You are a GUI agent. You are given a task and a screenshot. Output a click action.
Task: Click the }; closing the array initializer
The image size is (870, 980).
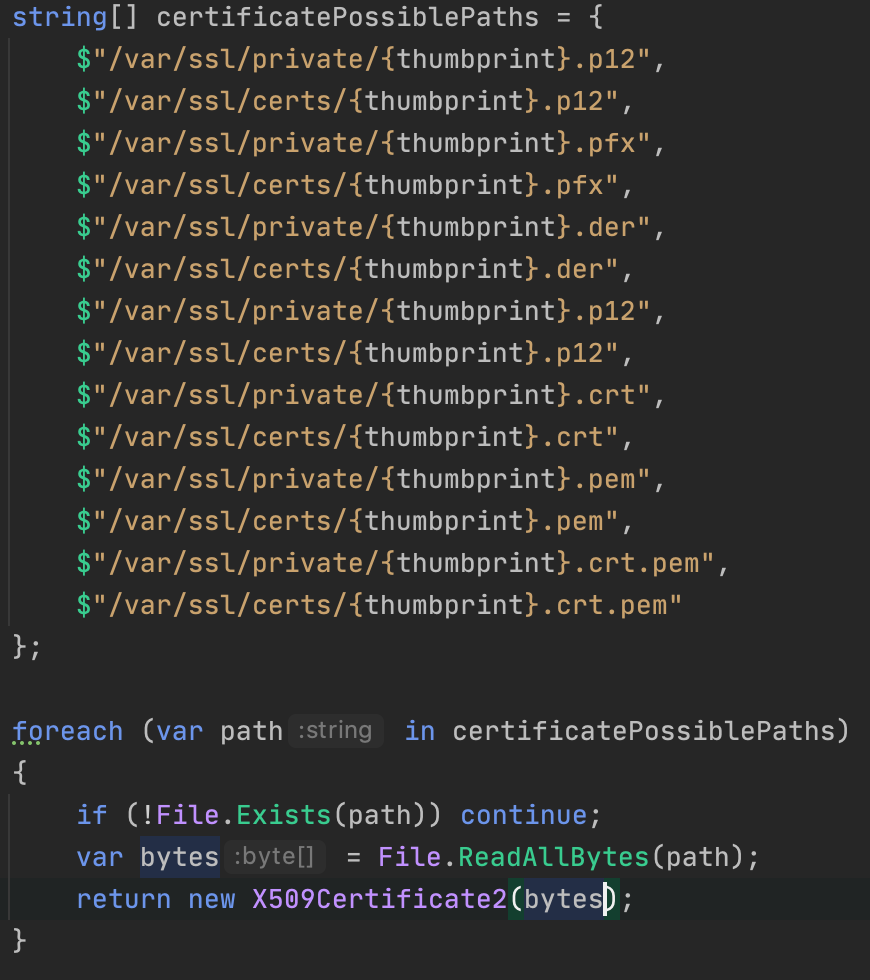[26, 647]
